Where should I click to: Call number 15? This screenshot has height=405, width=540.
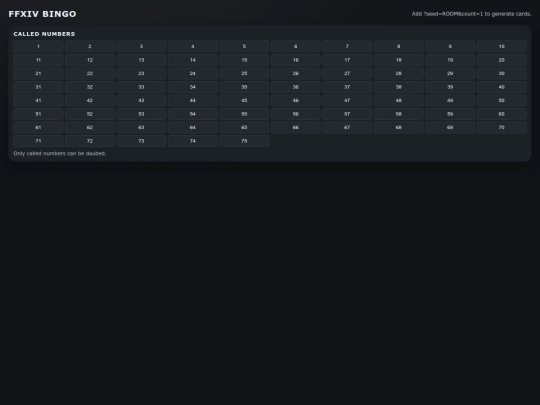click(x=244, y=60)
